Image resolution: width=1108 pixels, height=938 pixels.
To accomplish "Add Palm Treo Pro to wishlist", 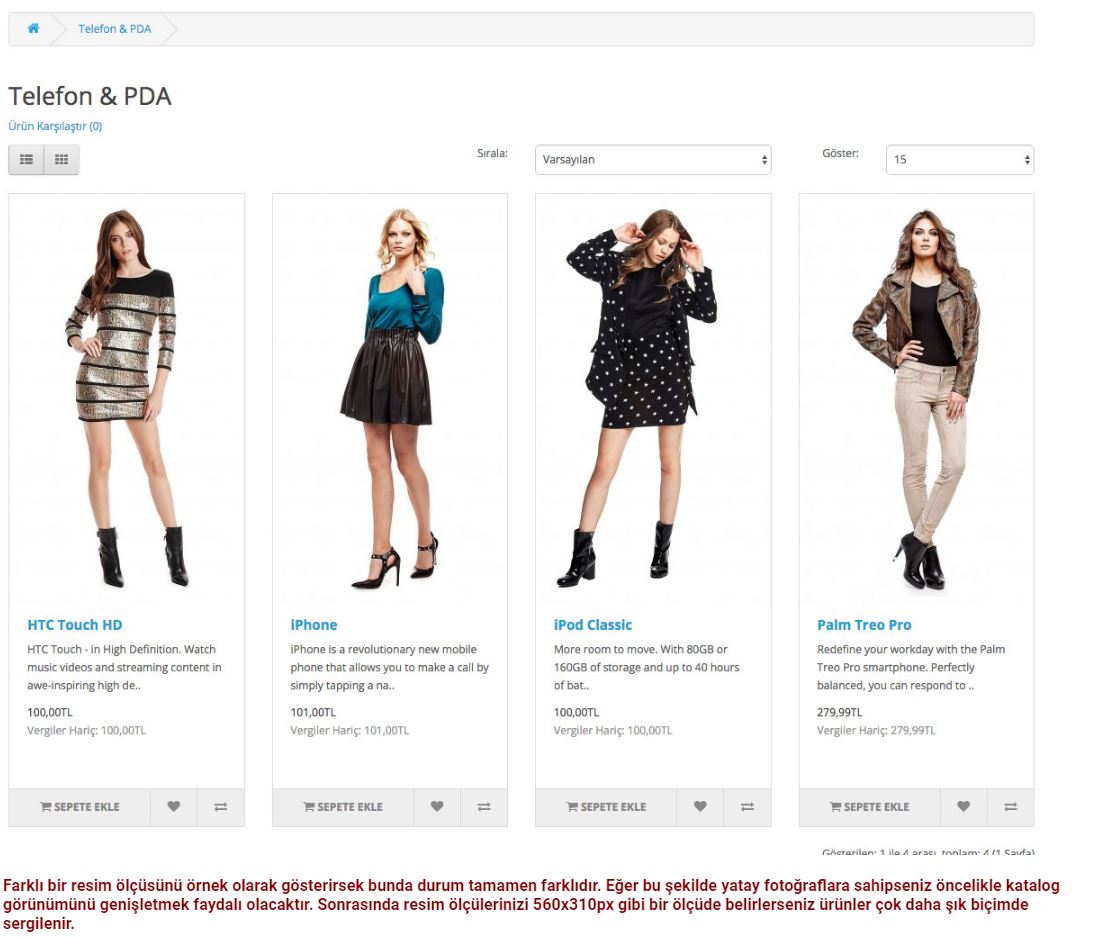I will [963, 807].
